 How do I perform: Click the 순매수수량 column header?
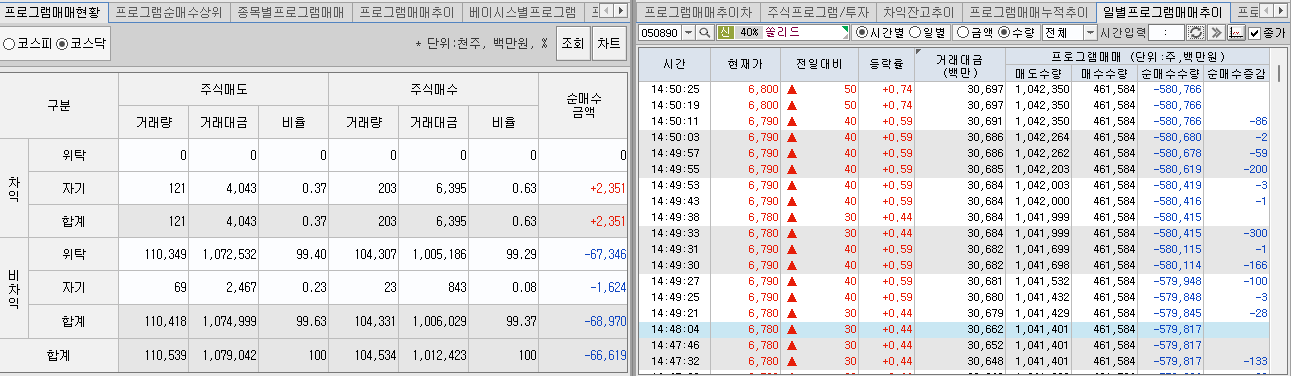1171,73
